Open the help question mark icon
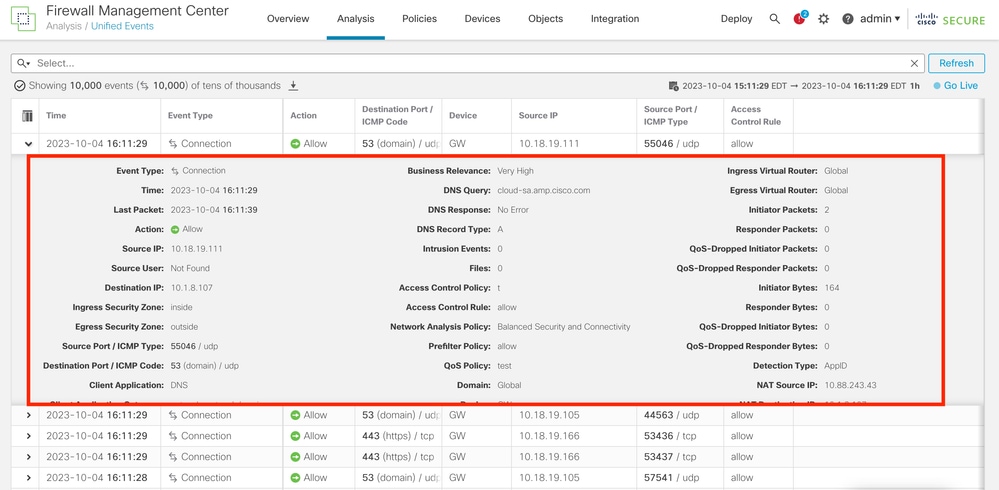 [848, 19]
